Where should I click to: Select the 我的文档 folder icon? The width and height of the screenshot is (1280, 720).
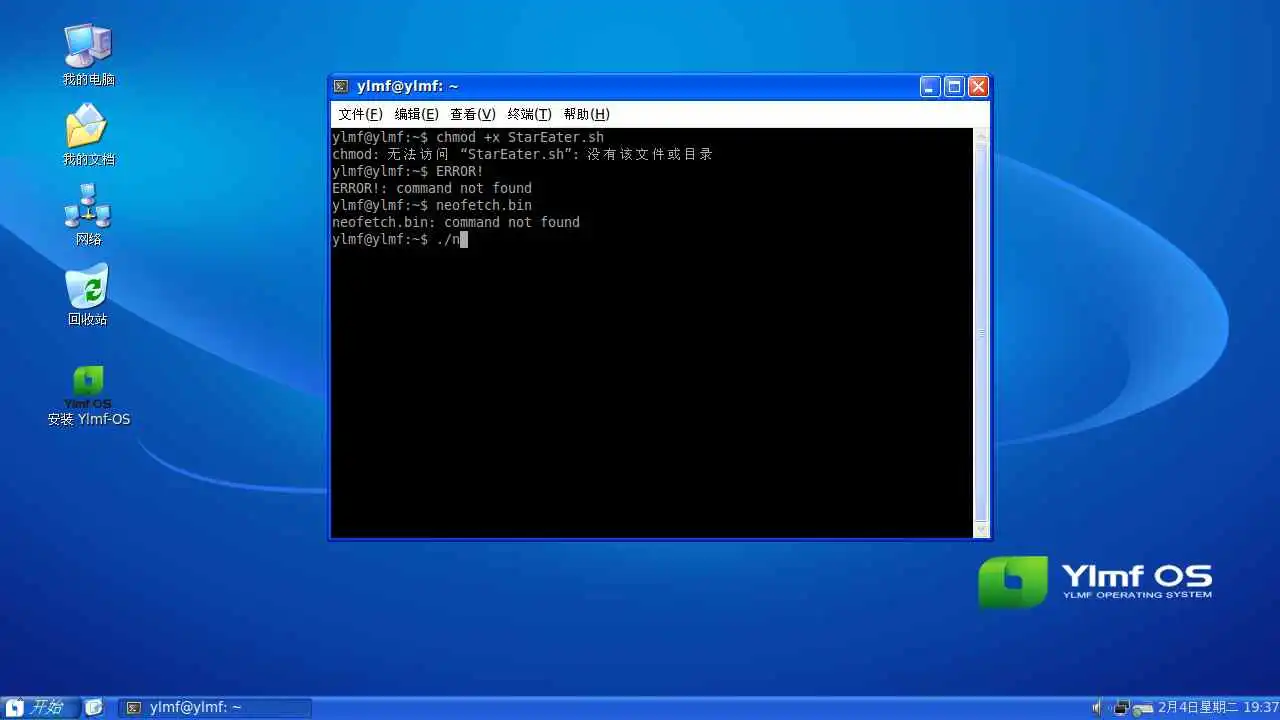click(x=88, y=134)
